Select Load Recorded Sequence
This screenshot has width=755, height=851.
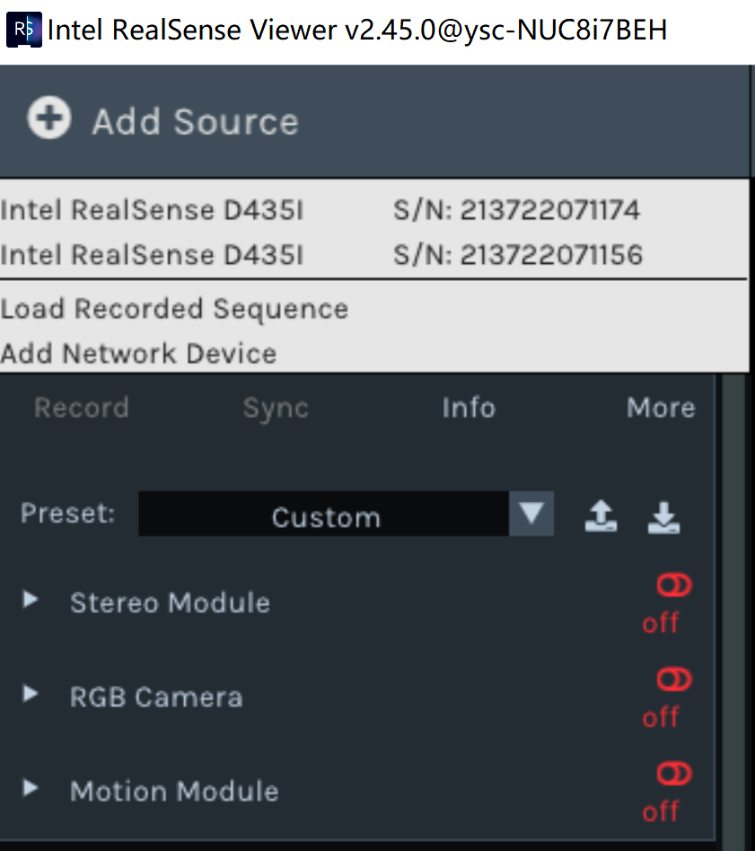(x=175, y=309)
